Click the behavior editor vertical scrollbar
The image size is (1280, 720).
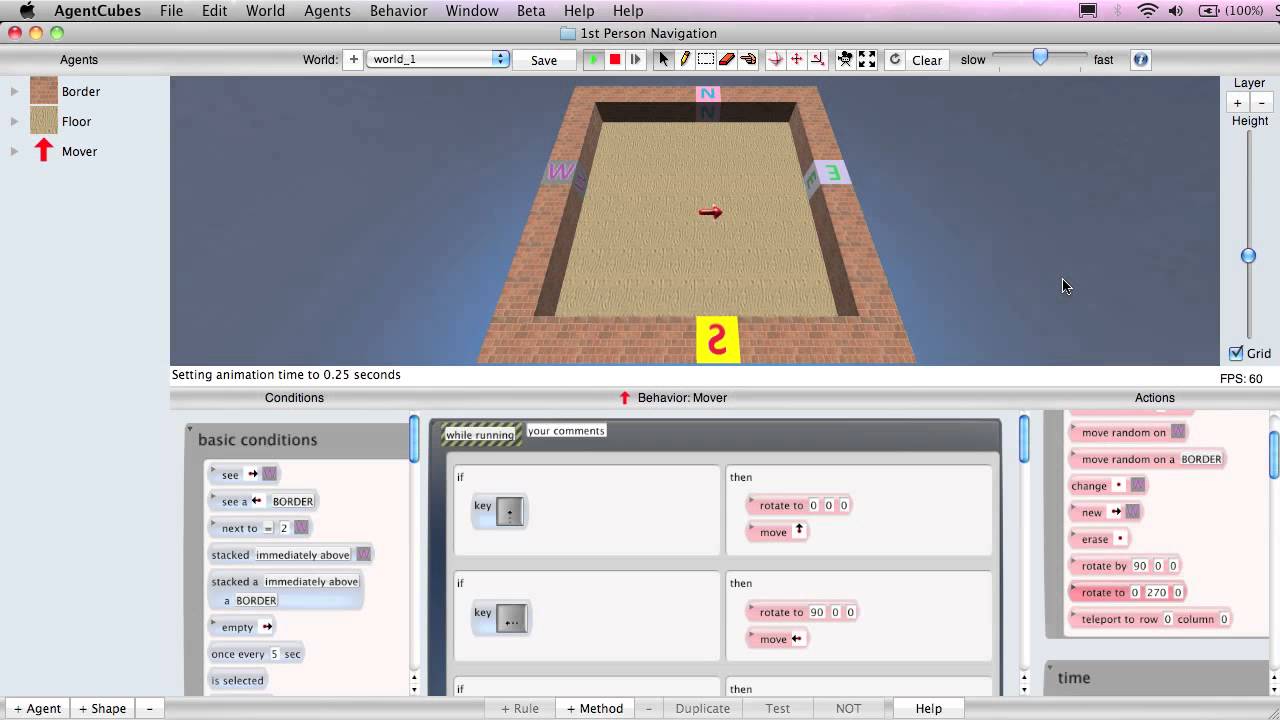pos(1024,440)
